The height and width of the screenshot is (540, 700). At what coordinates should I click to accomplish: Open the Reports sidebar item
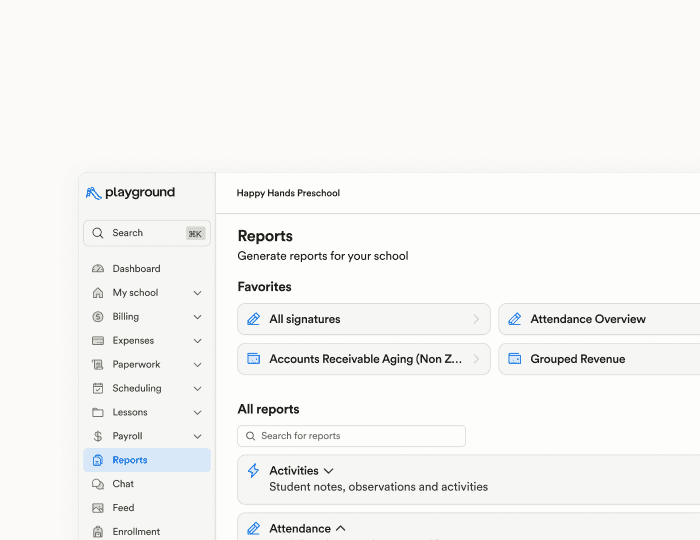click(x=147, y=460)
